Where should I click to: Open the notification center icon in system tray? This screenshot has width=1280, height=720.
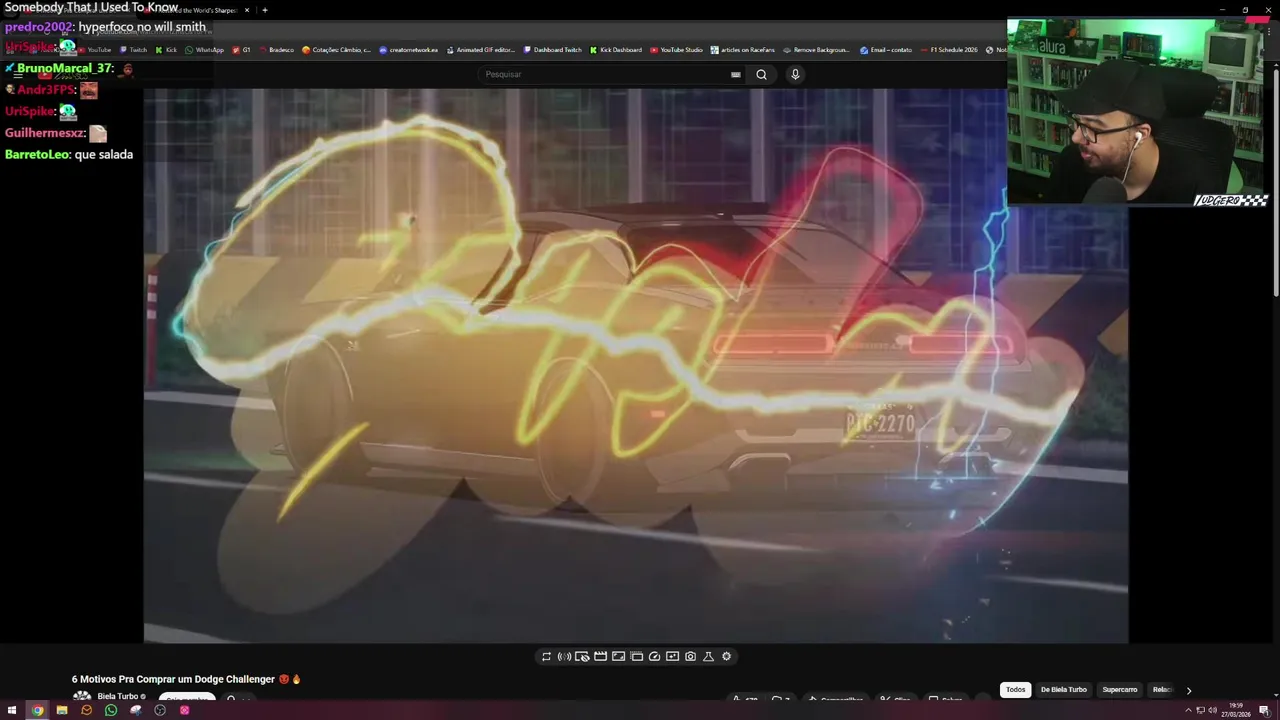tap(1264, 711)
